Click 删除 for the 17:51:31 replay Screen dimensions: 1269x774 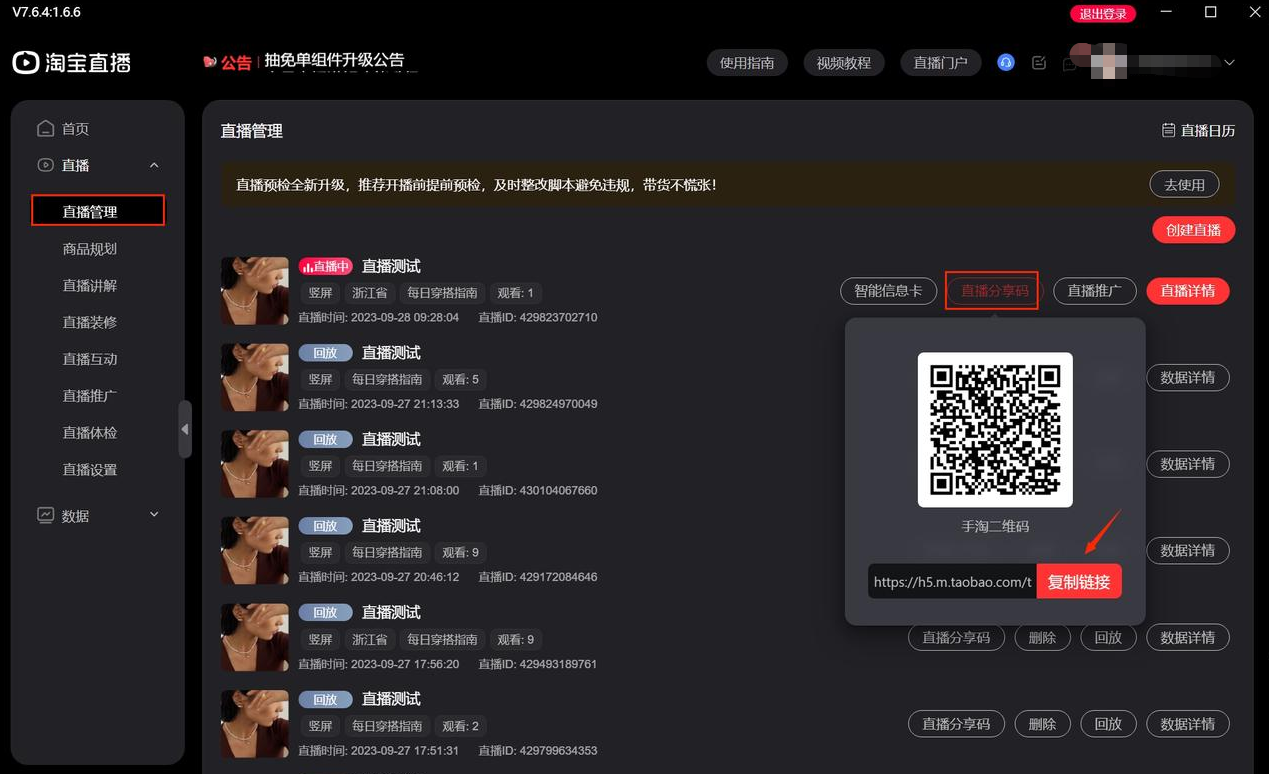point(1043,724)
